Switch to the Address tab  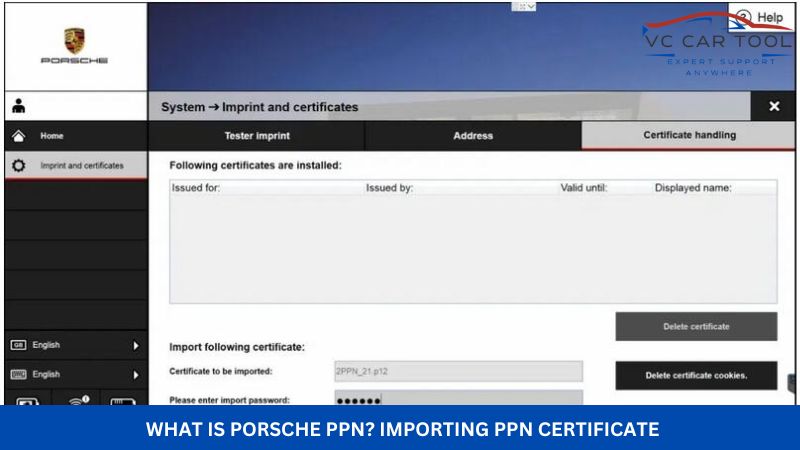(x=473, y=136)
